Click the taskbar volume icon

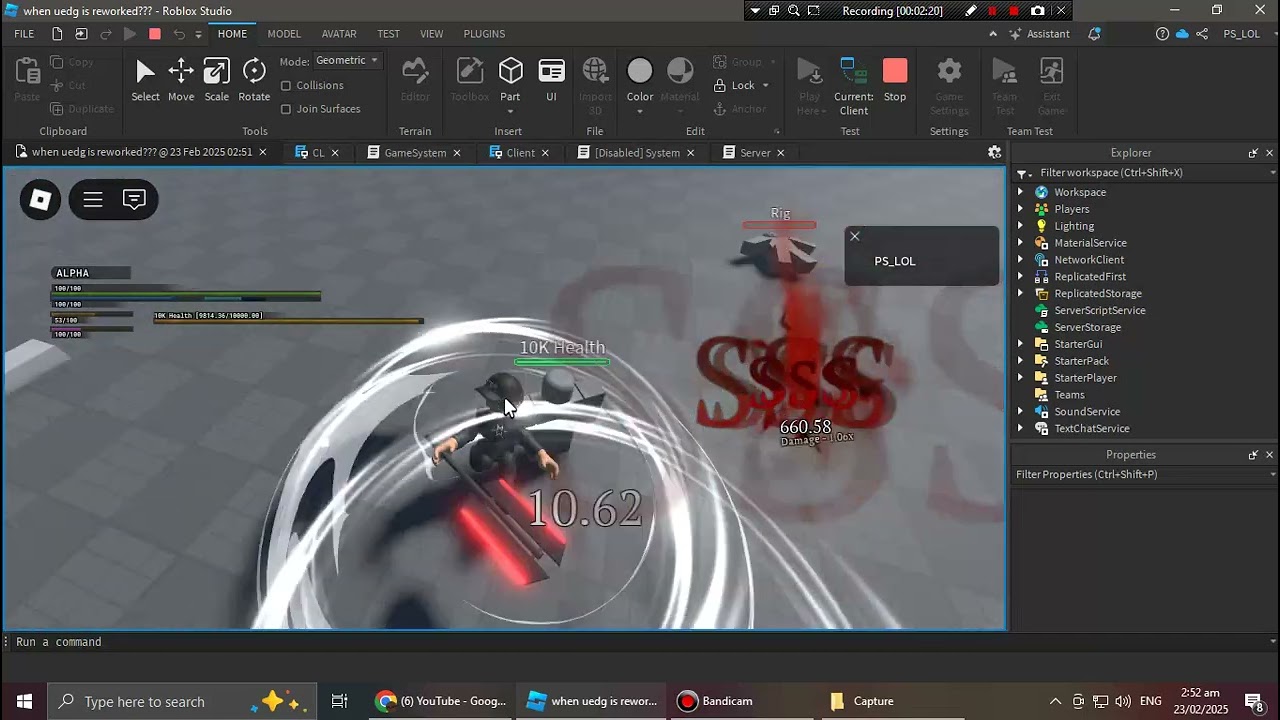pyautogui.click(x=1123, y=701)
